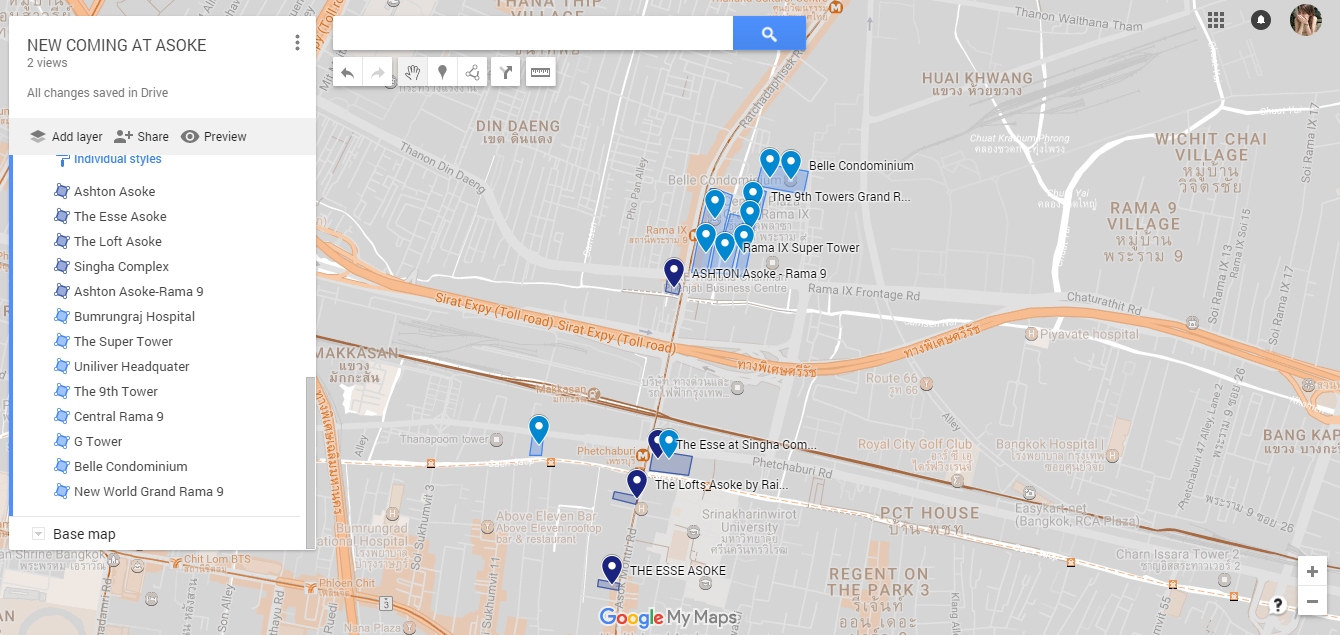Click the Belle Condominium label on the map

tap(861, 166)
